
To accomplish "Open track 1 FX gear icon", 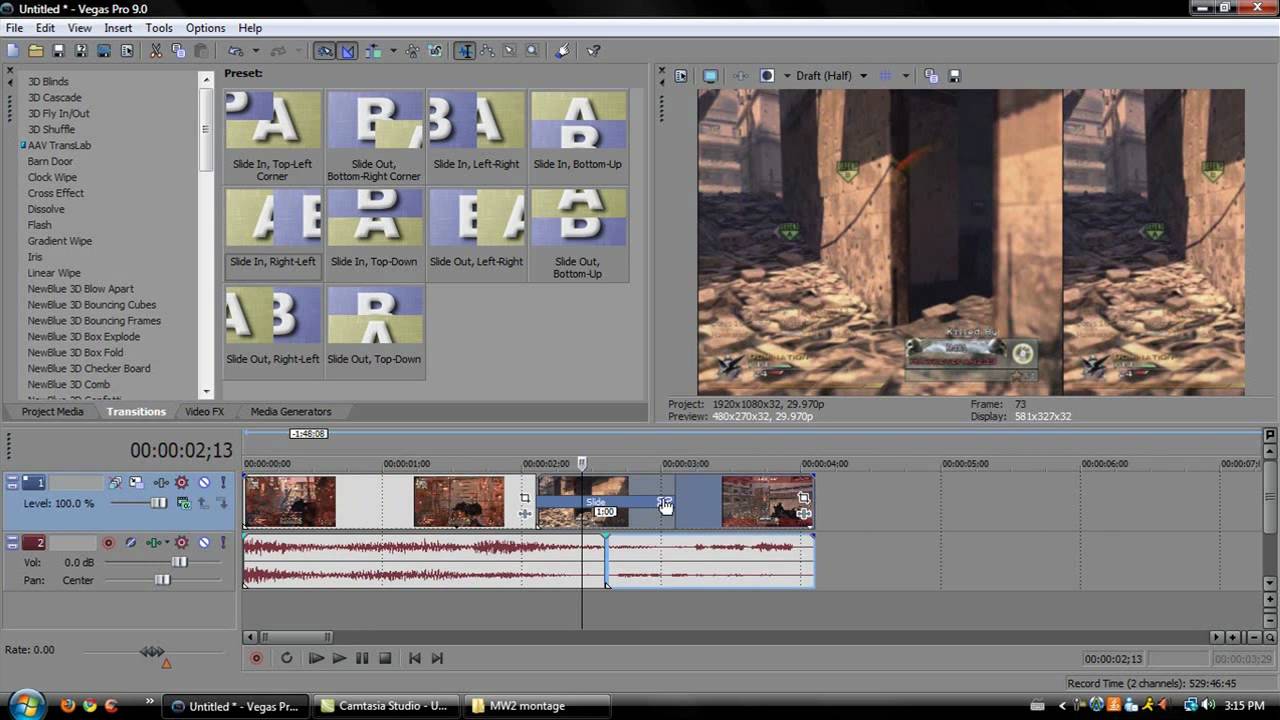I will click(181, 483).
